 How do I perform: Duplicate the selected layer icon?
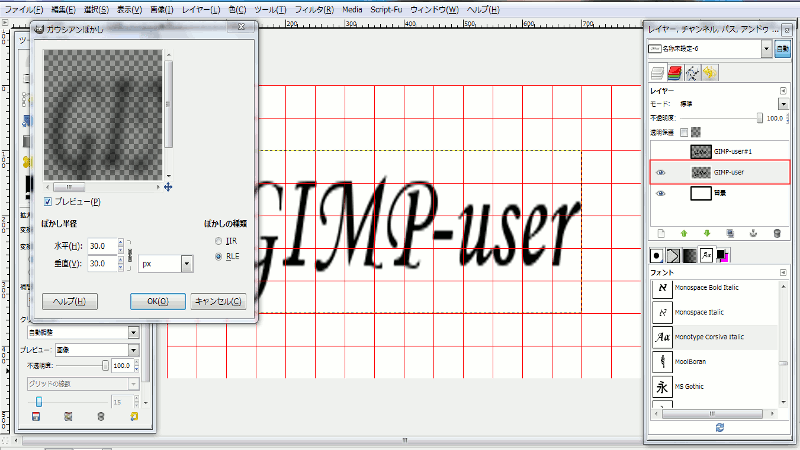tap(730, 234)
